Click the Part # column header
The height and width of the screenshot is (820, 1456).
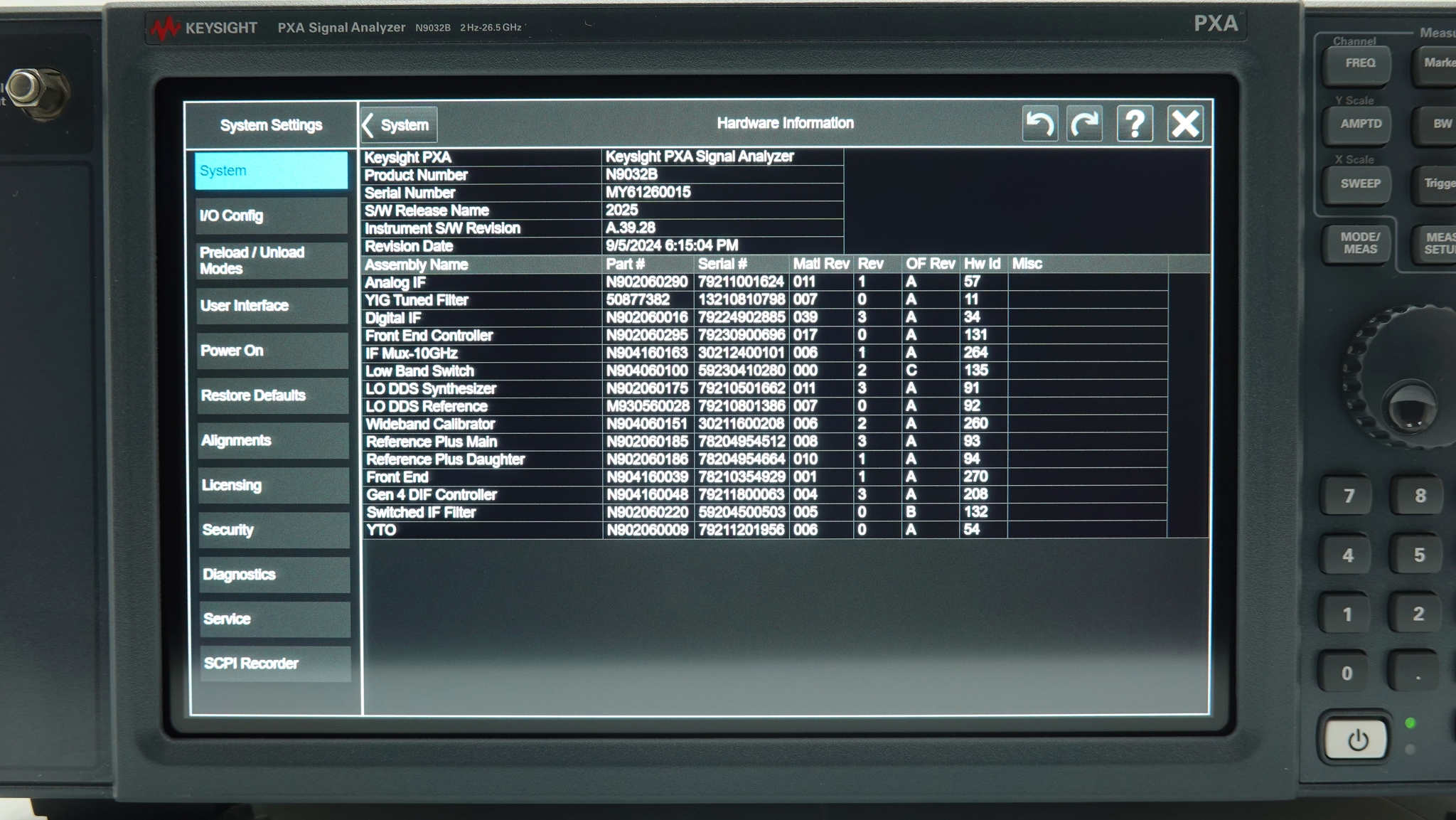tap(648, 264)
